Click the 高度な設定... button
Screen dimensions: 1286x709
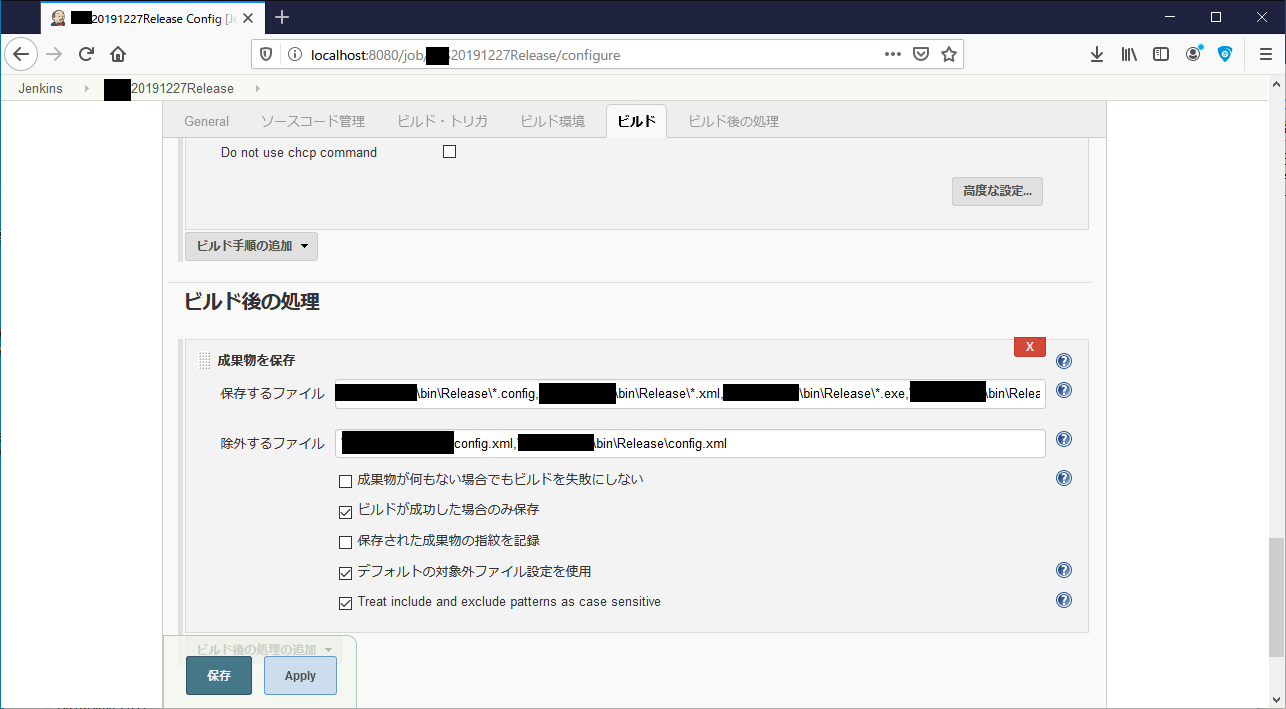click(997, 191)
